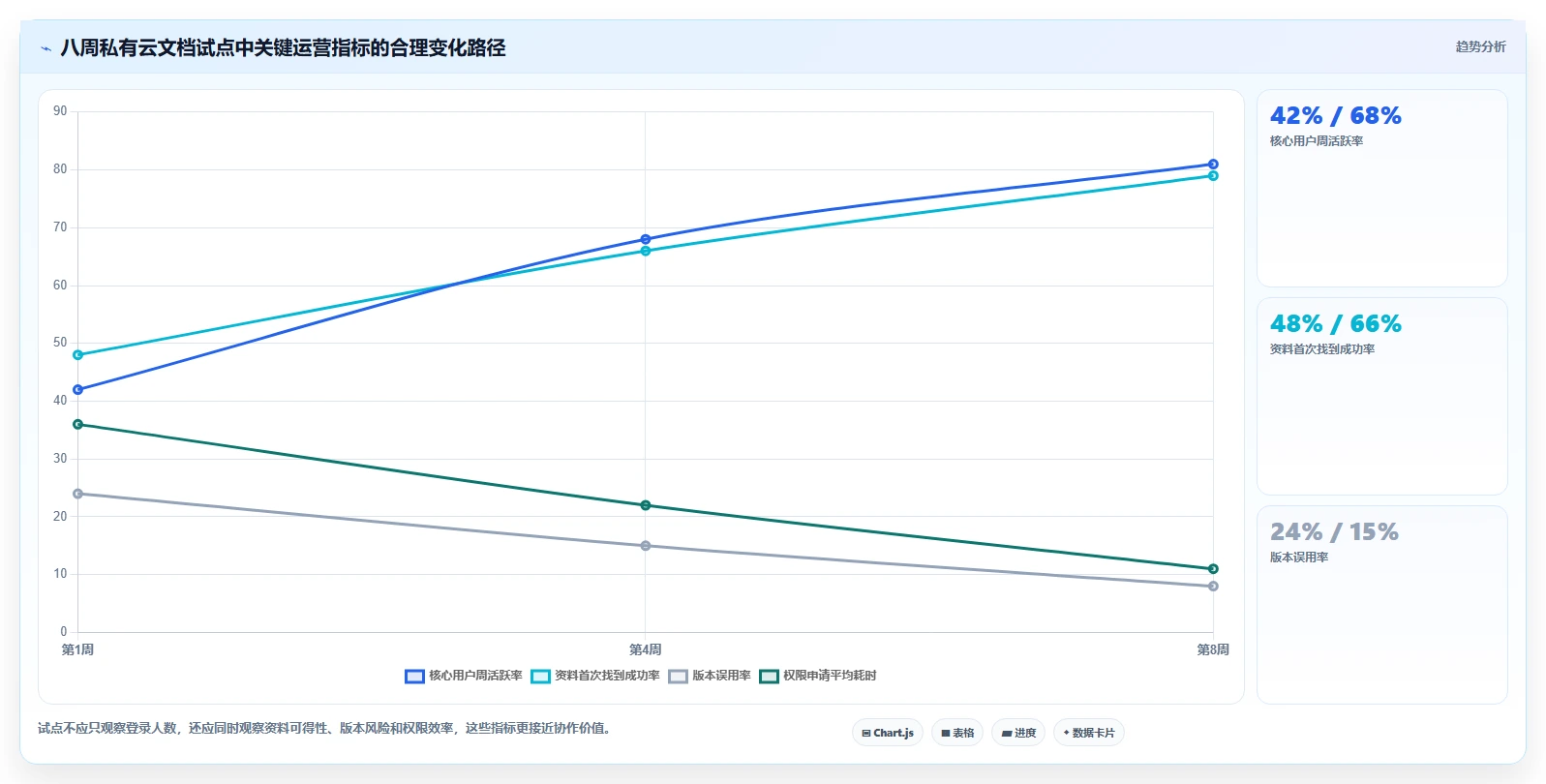Select the 表格 tag chip
The height and width of the screenshot is (784, 1546).
point(957,733)
